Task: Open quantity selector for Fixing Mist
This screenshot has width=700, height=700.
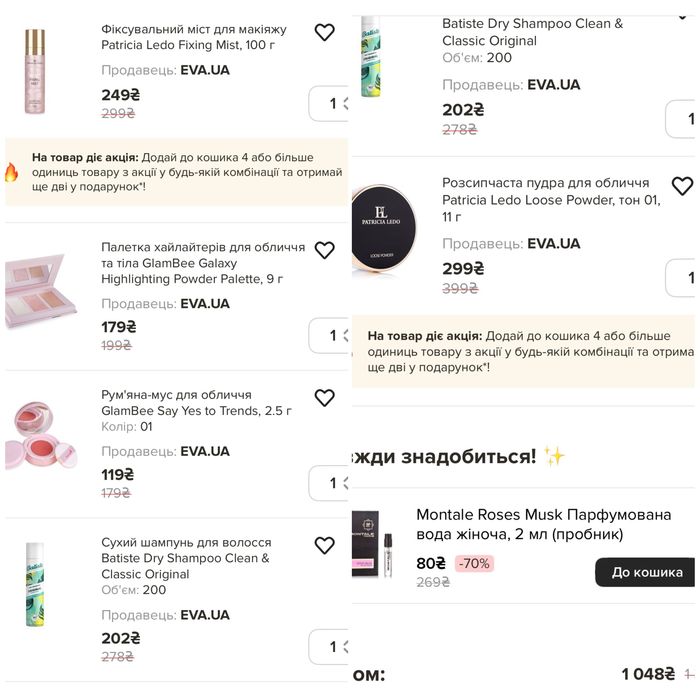Action: 330,103
